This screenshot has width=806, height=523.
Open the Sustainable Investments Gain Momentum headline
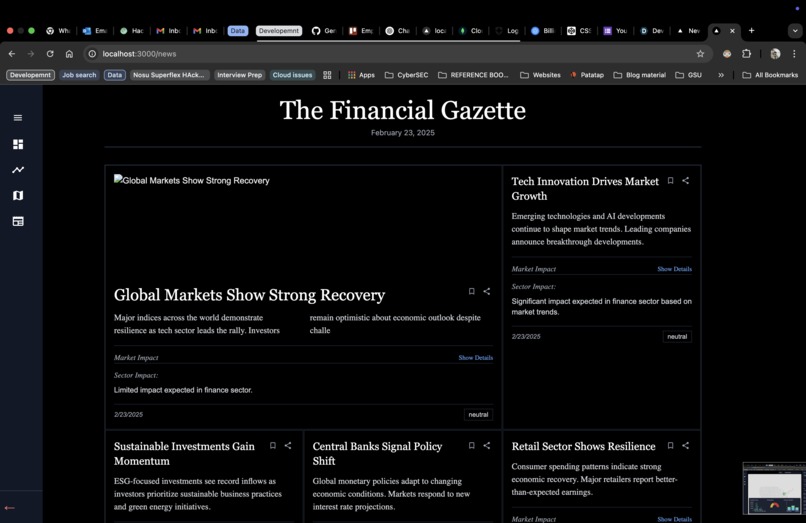[x=184, y=454]
